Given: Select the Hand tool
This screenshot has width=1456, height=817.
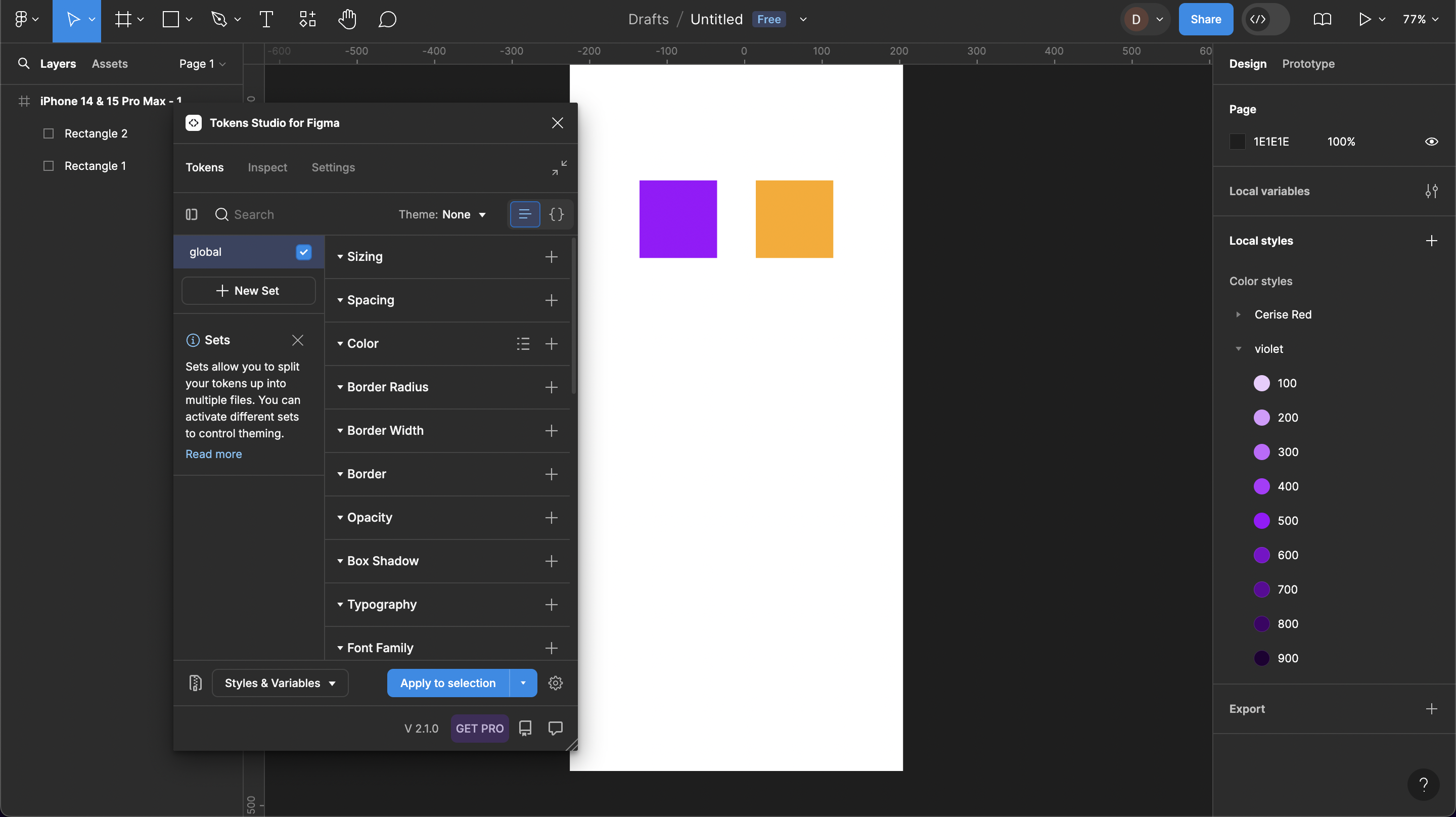Looking at the screenshot, I should click(347, 19).
